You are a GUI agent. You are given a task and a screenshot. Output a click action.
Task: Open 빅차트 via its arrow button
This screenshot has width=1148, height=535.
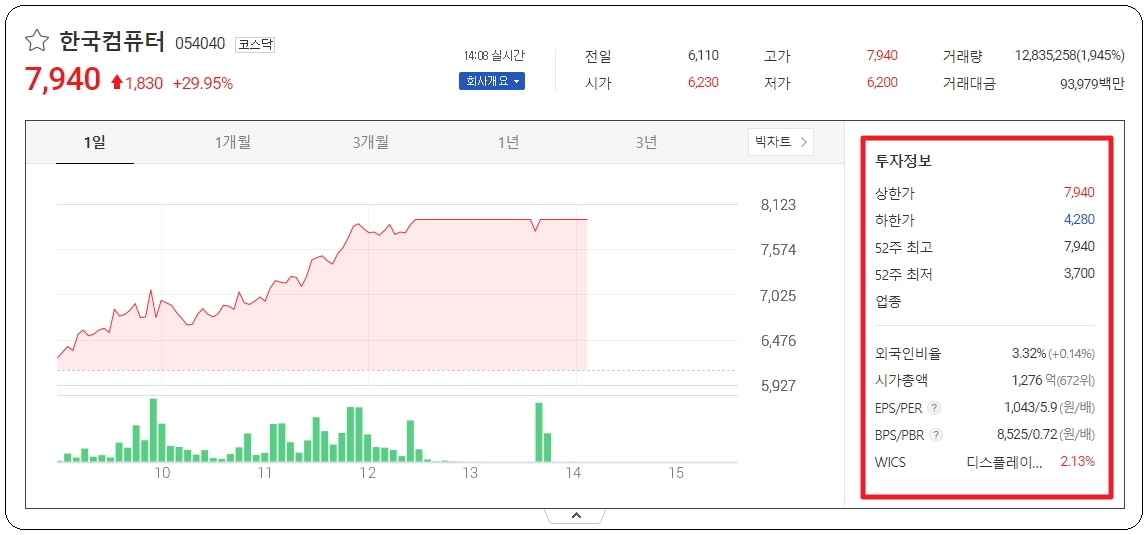point(780,142)
